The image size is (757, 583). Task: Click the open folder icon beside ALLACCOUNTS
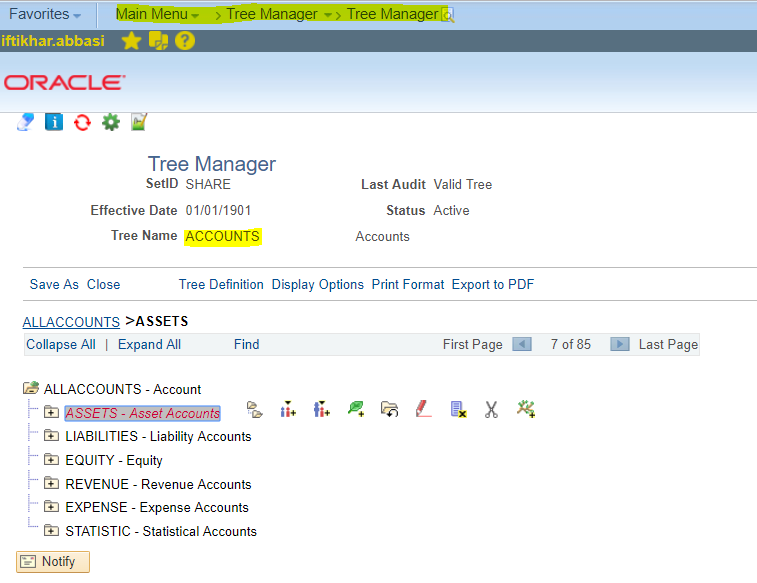tap(31, 388)
